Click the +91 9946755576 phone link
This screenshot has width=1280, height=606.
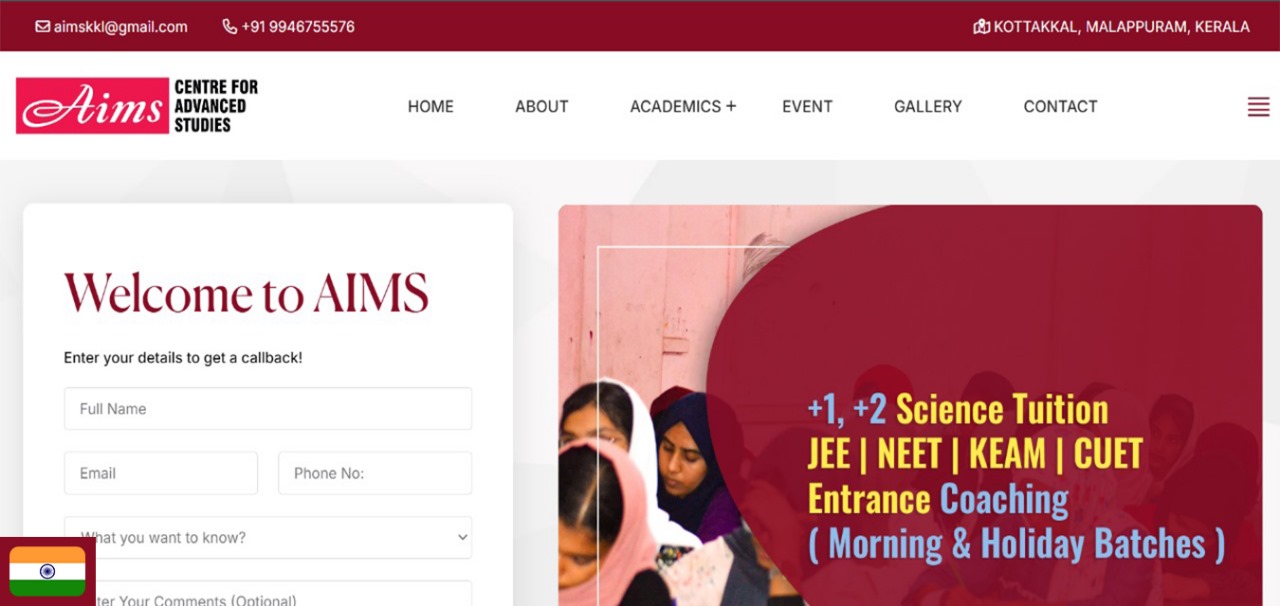(298, 27)
